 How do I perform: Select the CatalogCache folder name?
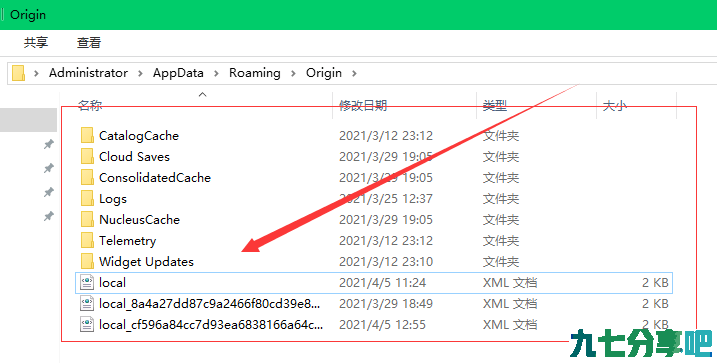pyautogui.click(x=139, y=136)
